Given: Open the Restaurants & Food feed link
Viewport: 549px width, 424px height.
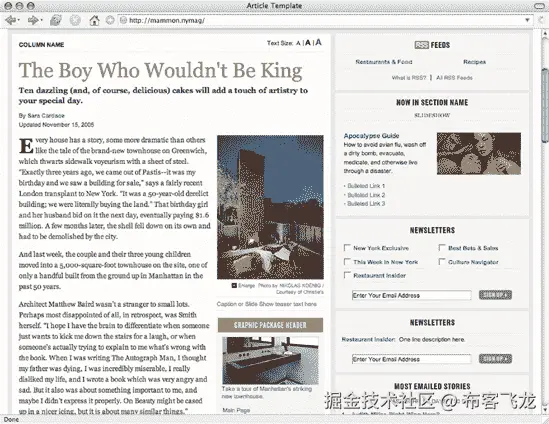Looking at the screenshot, I should click(384, 62).
